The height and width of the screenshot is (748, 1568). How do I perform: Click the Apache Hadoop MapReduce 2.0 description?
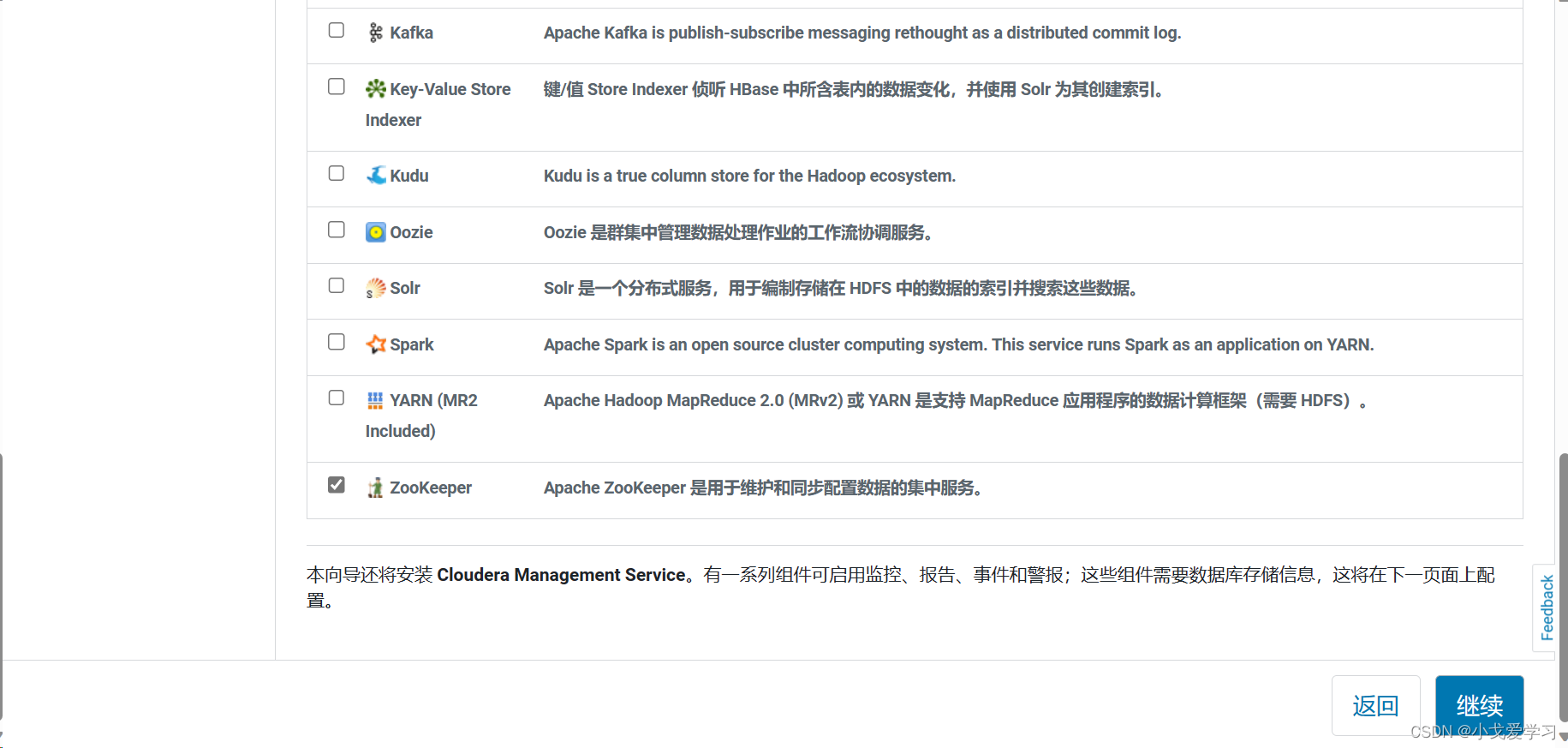[955, 400]
